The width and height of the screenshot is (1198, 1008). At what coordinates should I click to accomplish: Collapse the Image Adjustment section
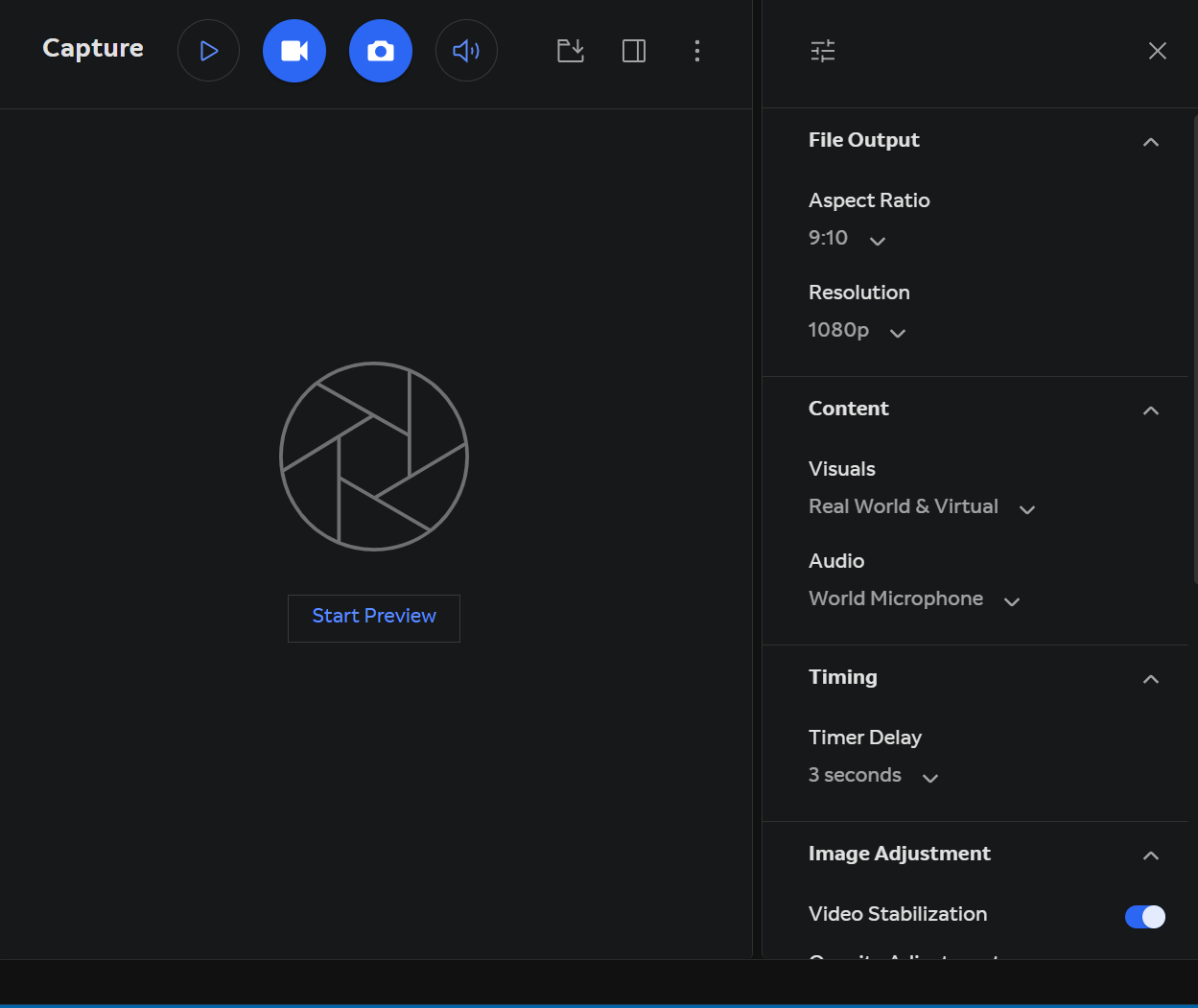[x=1150, y=856]
